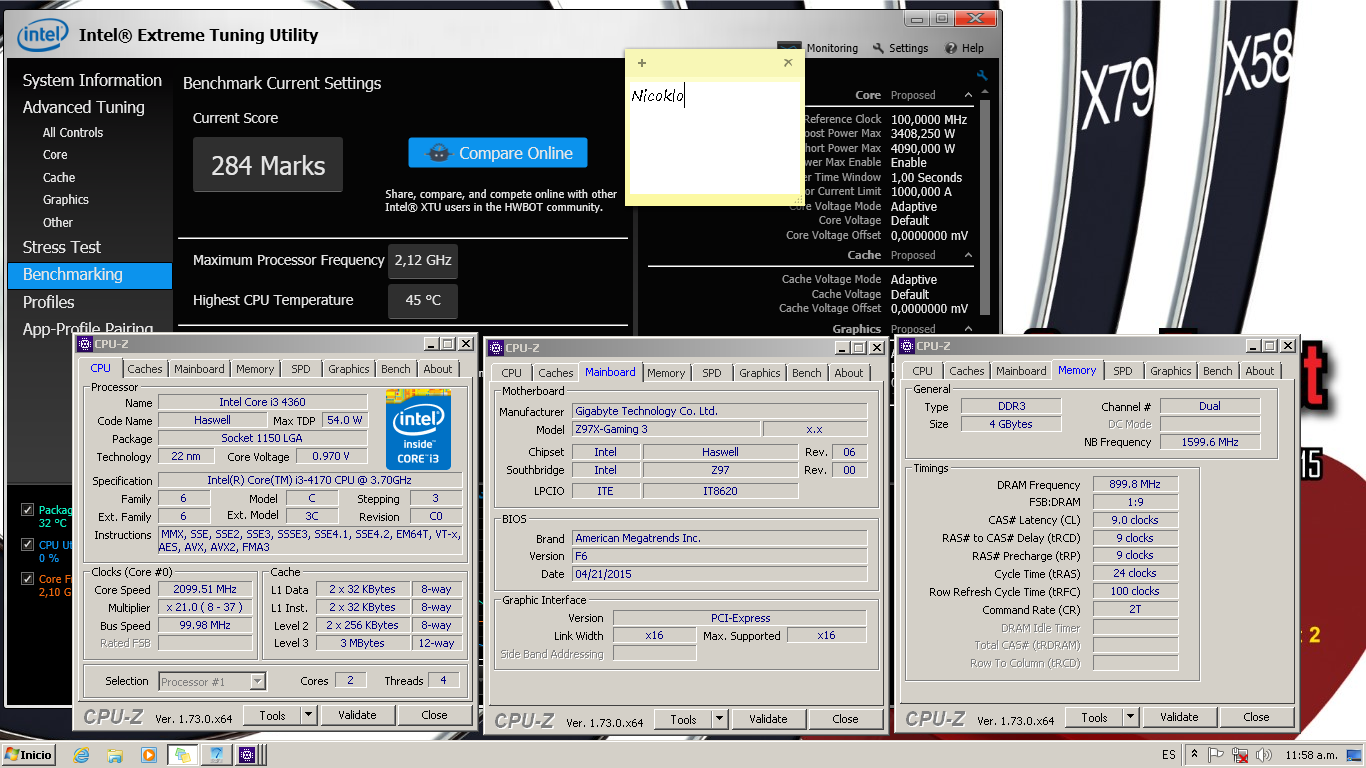Image resolution: width=1366 pixels, height=768 pixels.
Task: Click the Compare Online robot icon
Action: click(437, 153)
